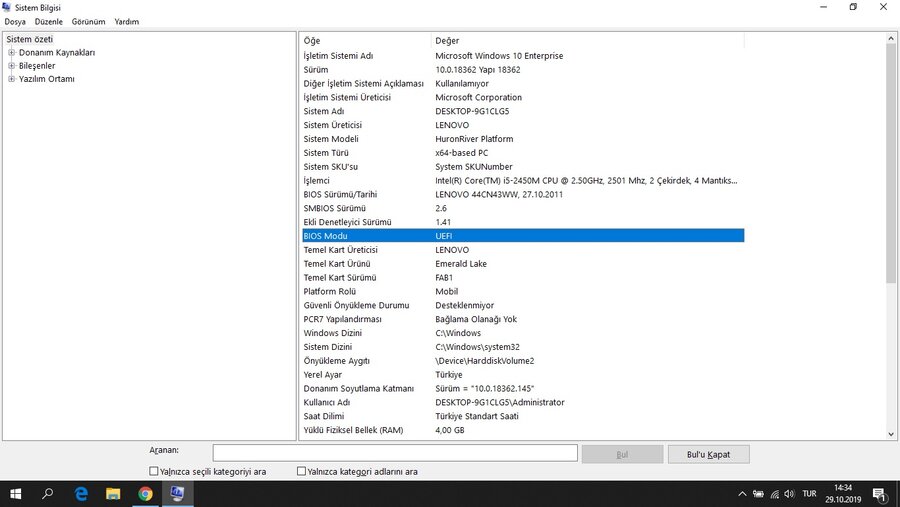Select the Sürüm row
900x507 pixels.
(x=523, y=69)
